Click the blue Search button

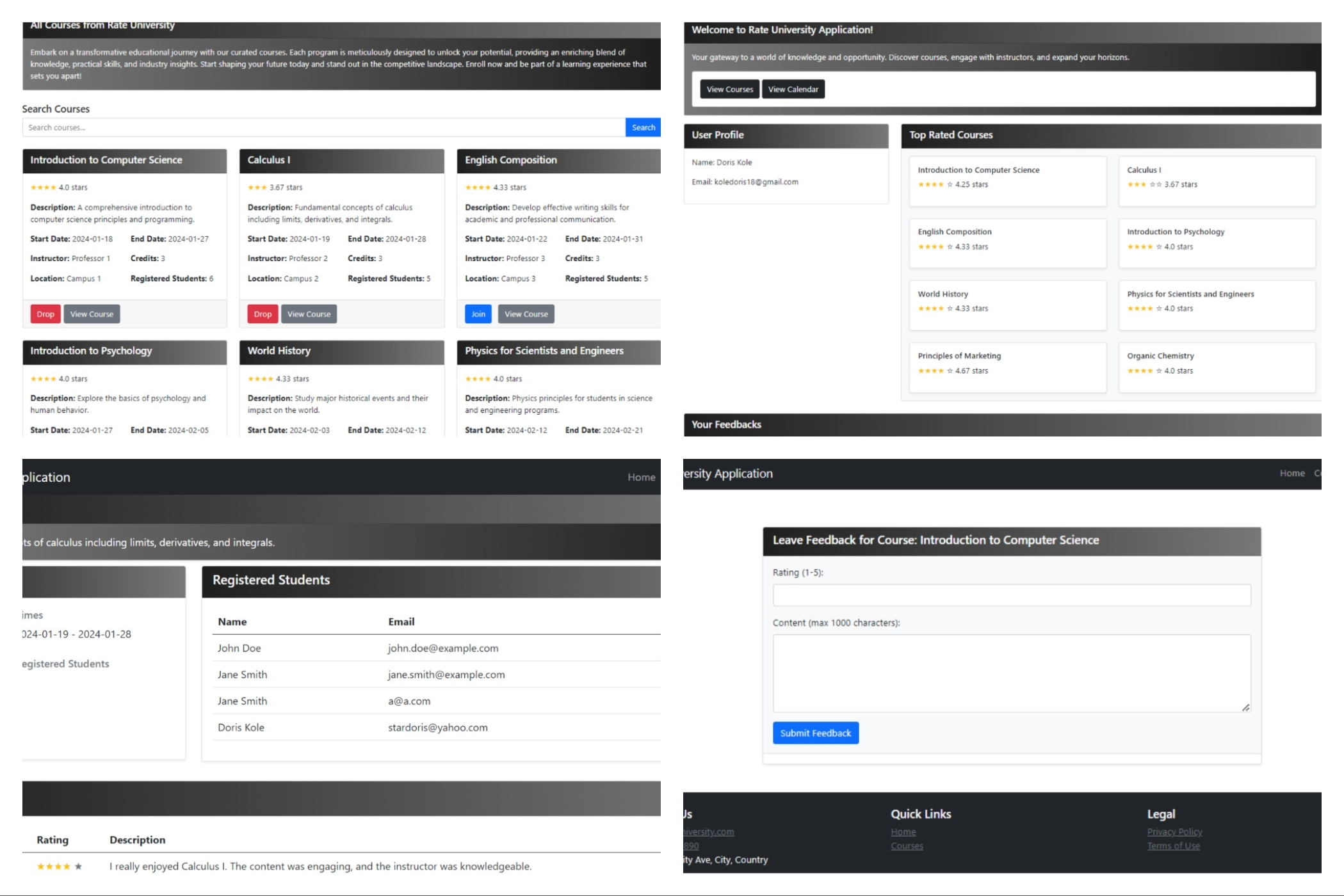click(642, 127)
